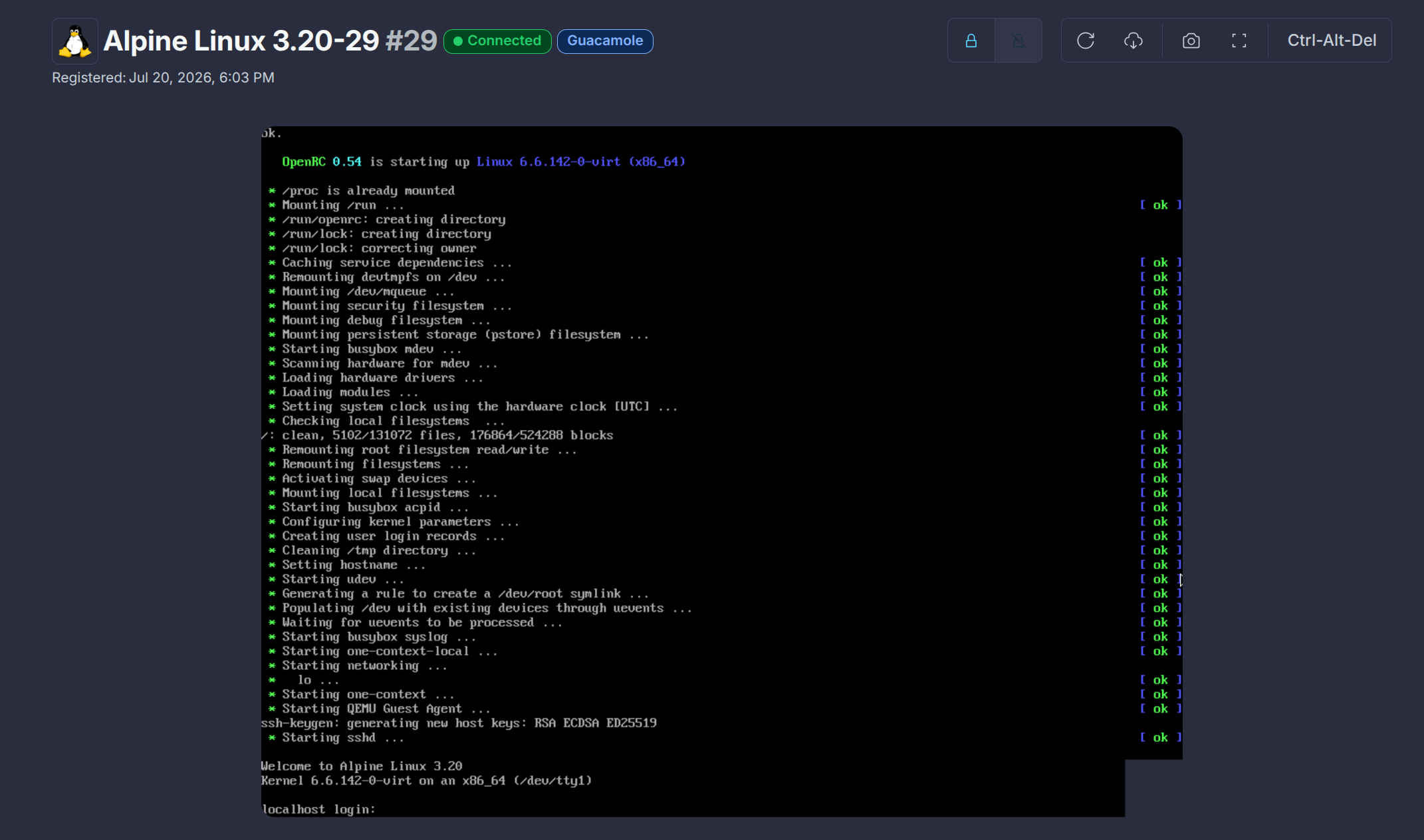Click the Starting one-context-local line
Image resolution: width=1424 pixels, height=840 pixels.
pyautogui.click(x=383, y=651)
